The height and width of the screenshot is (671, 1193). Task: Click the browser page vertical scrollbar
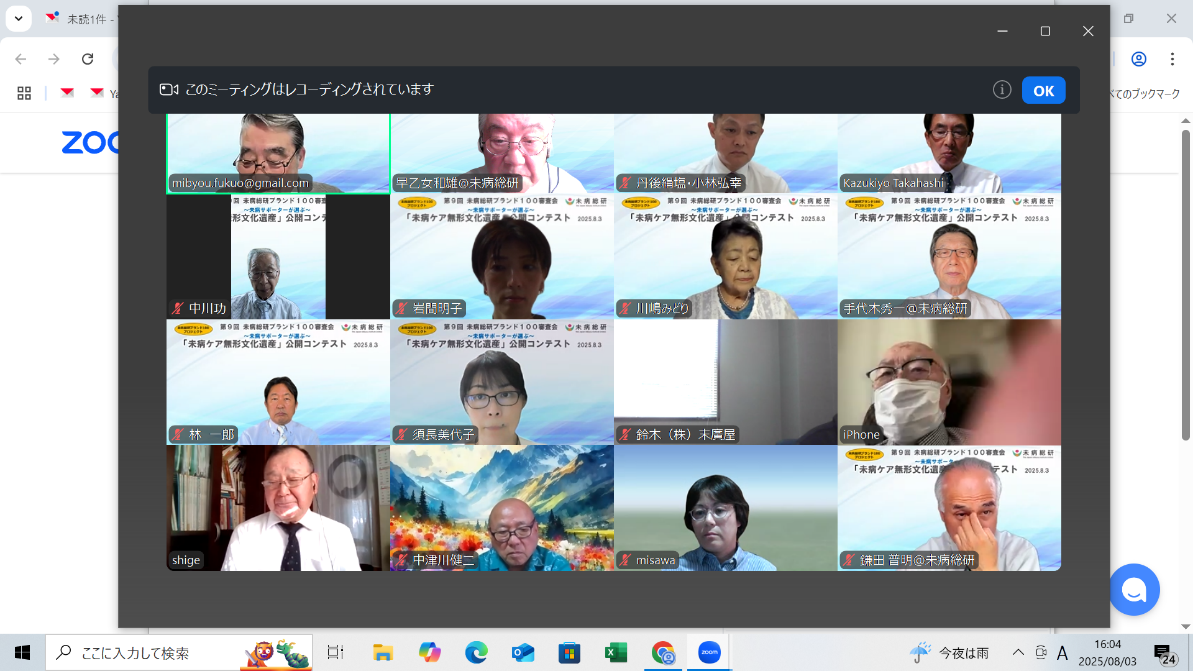coord(1185,285)
